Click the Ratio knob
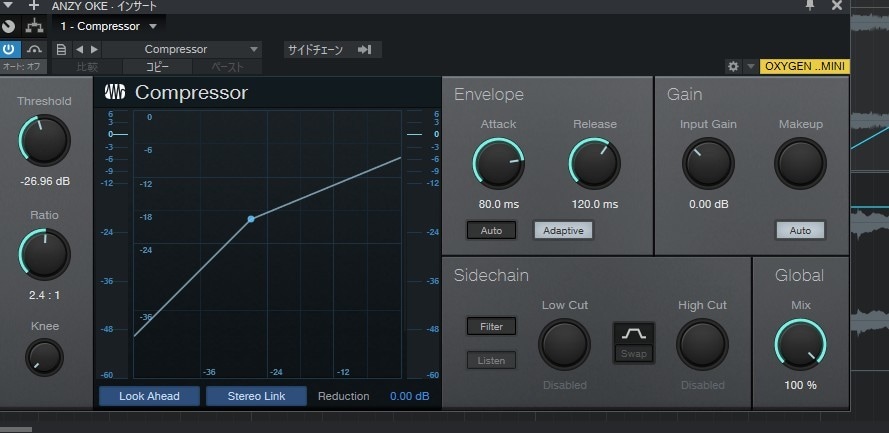The width and height of the screenshot is (889, 433). click(x=44, y=254)
